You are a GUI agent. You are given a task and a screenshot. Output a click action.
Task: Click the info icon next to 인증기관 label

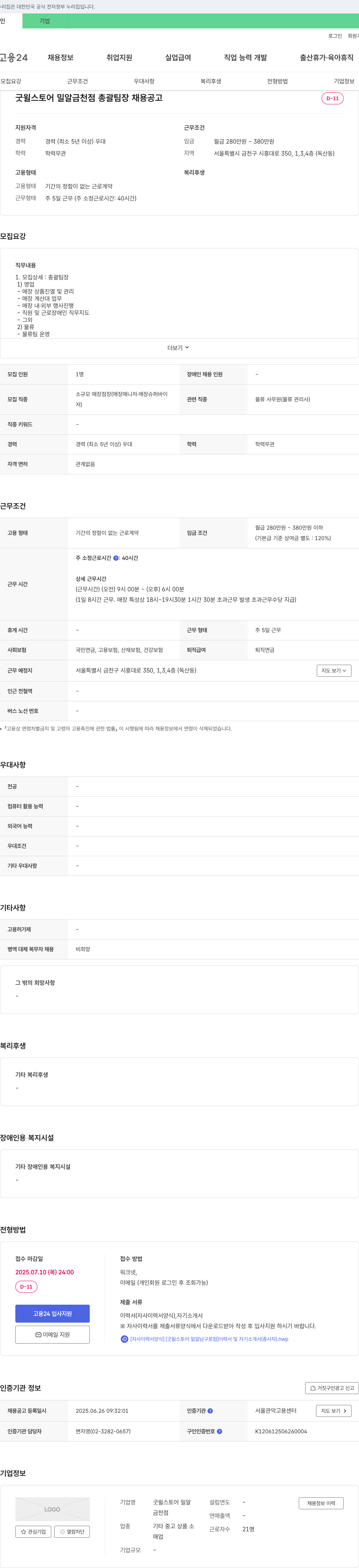211,1411
